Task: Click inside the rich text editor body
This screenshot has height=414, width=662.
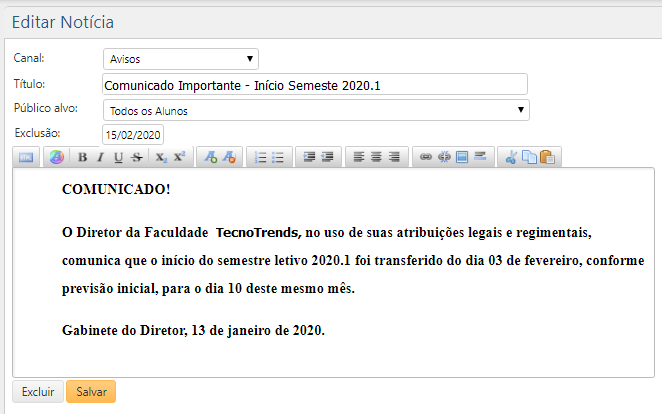Action: pos(334,272)
